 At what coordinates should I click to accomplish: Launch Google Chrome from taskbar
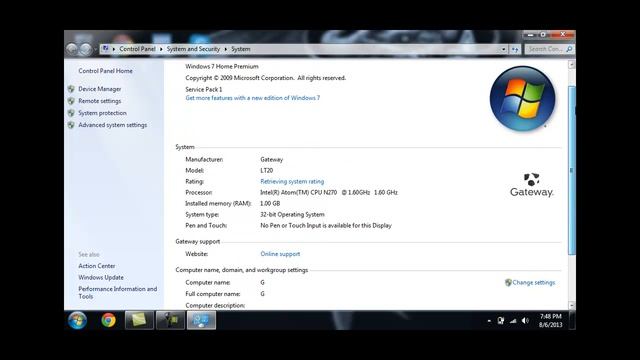109,320
